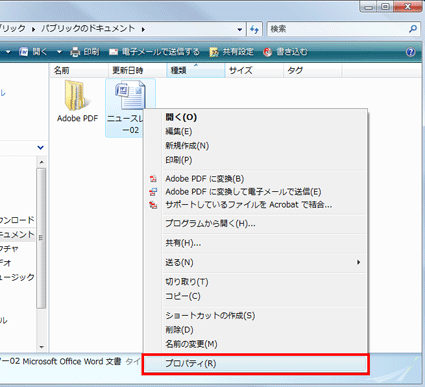Open the dropdown arrow beside 開く
This screenshot has height=387, width=425.
(x=59, y=52)
